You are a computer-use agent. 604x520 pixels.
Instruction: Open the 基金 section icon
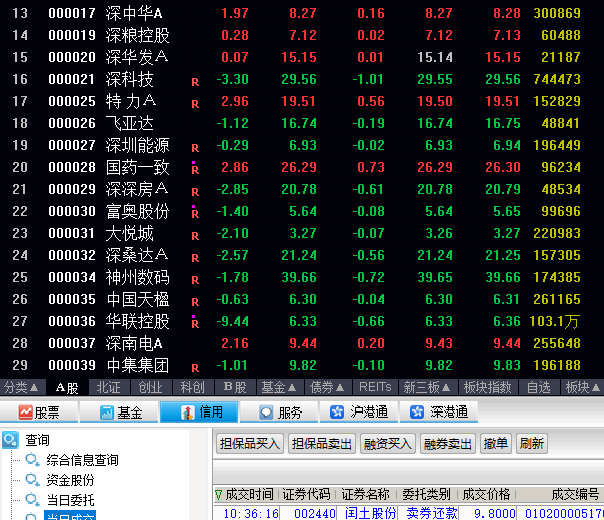pyautogui.click(x=107, y=412)
